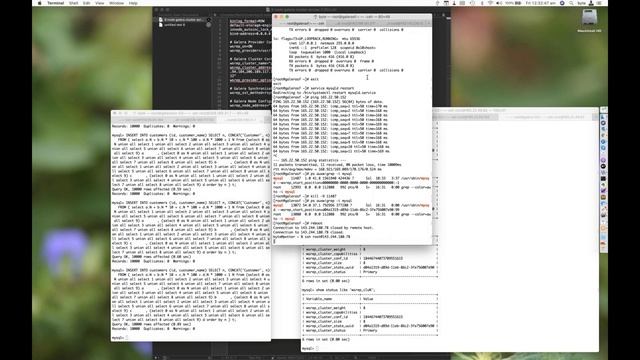Open the byte user menu
The image size is (640, 360).
pos(582,3)
